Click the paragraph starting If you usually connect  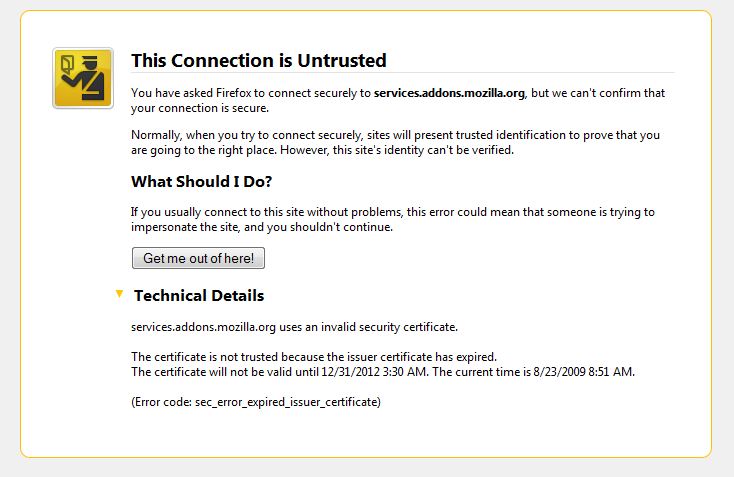(393, 219)
